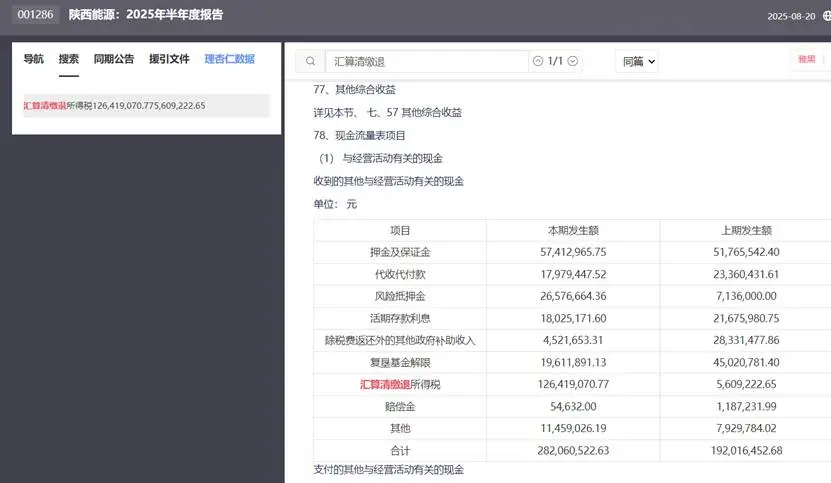
Task: Click the total 282,060,522.63
Action: (x=573, y=451)
